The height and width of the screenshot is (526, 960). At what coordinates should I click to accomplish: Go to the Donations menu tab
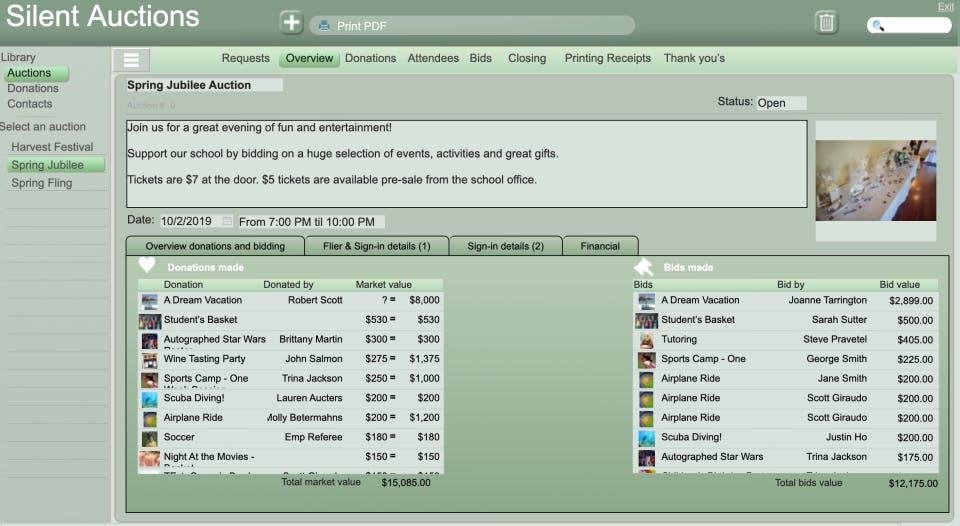click(370, 58)
